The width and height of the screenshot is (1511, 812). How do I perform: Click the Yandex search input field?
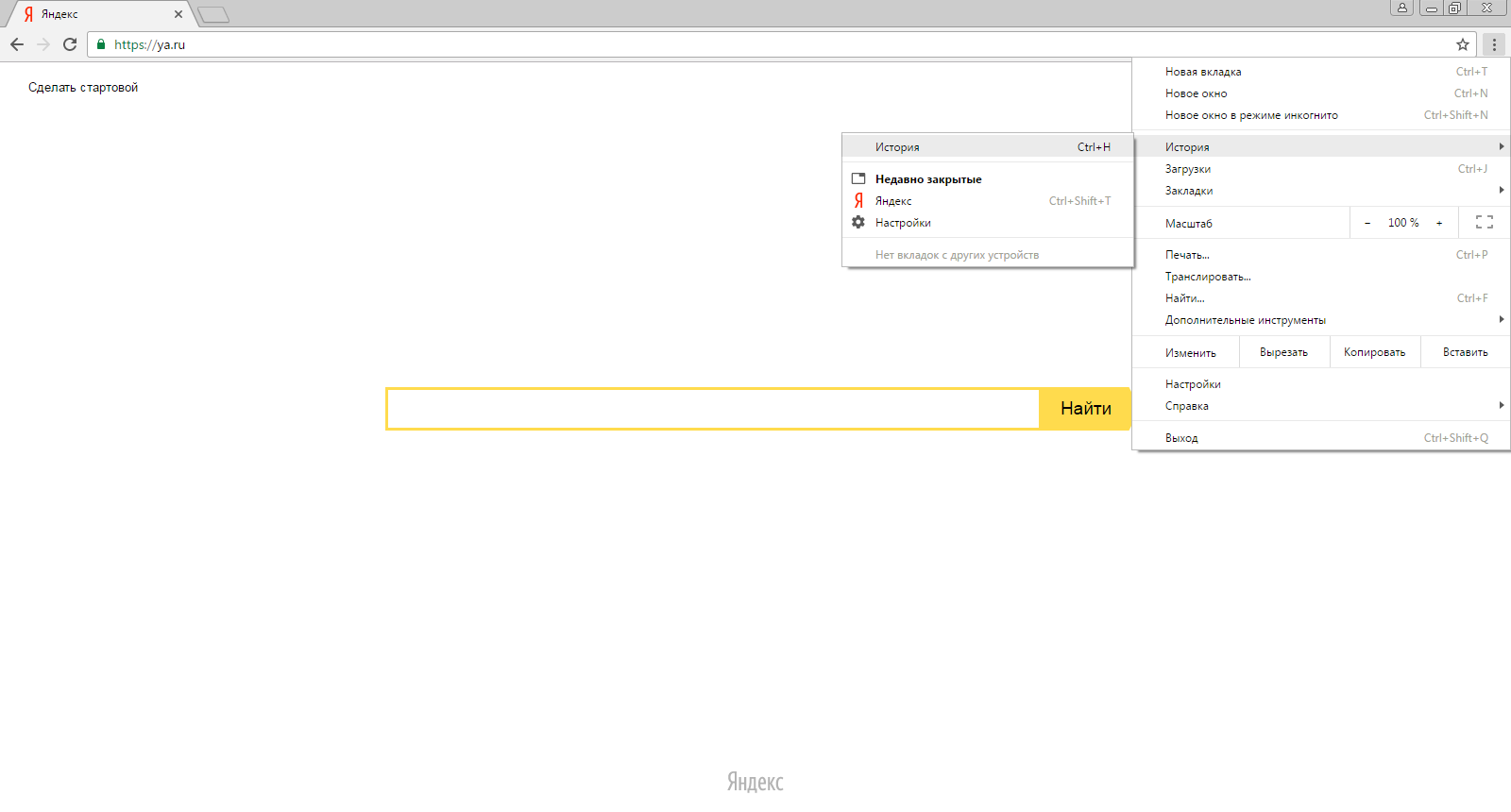point(713,409)
